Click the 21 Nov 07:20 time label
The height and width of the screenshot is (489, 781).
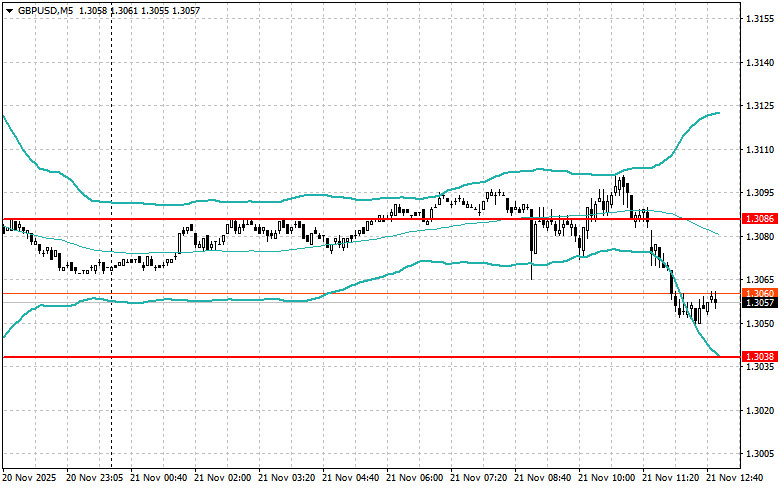pos(479,478)
